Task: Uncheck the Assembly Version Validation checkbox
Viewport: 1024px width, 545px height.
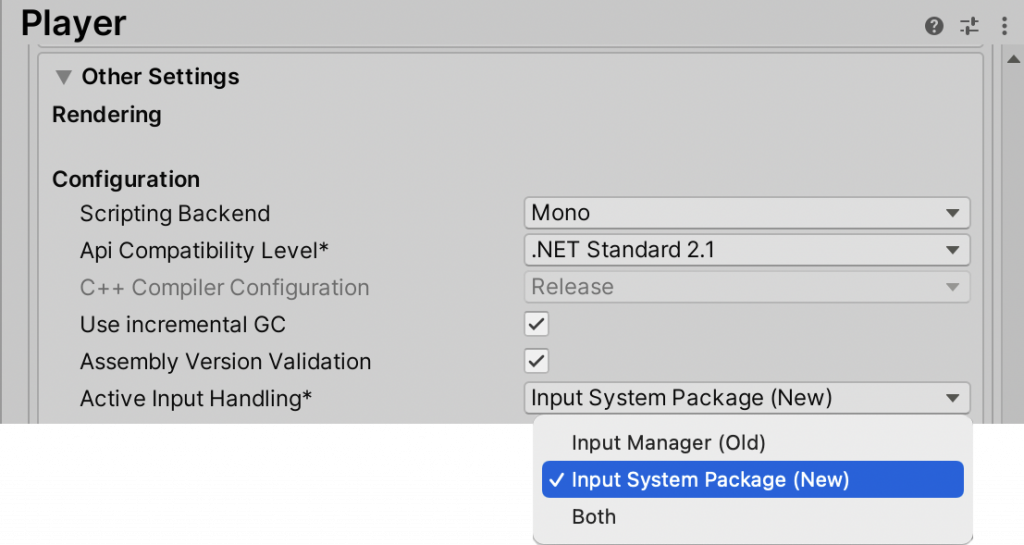Action: point(537,361)
